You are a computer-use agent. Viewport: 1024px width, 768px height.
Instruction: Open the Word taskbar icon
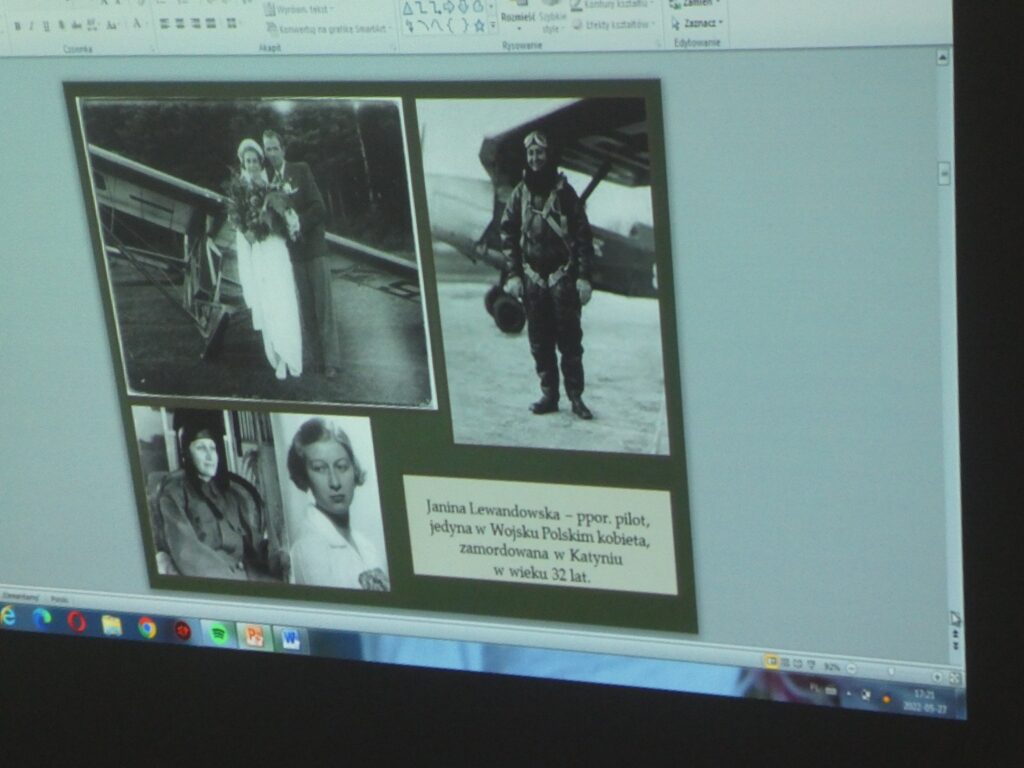click(290, 638)
